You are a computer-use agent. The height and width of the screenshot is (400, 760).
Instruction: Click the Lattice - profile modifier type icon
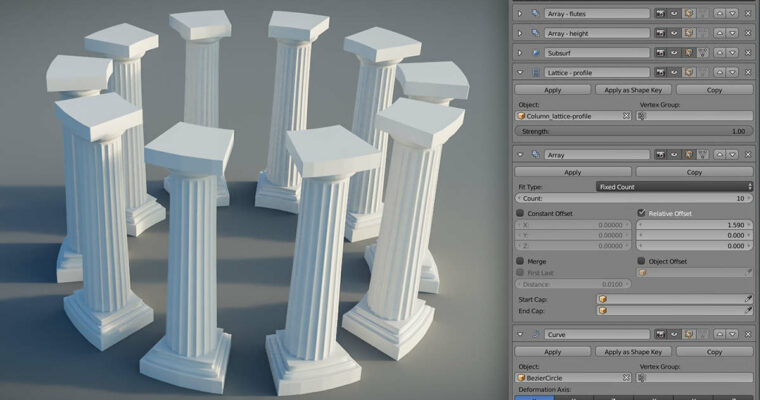pyautogui.click(x=535, y=73)
